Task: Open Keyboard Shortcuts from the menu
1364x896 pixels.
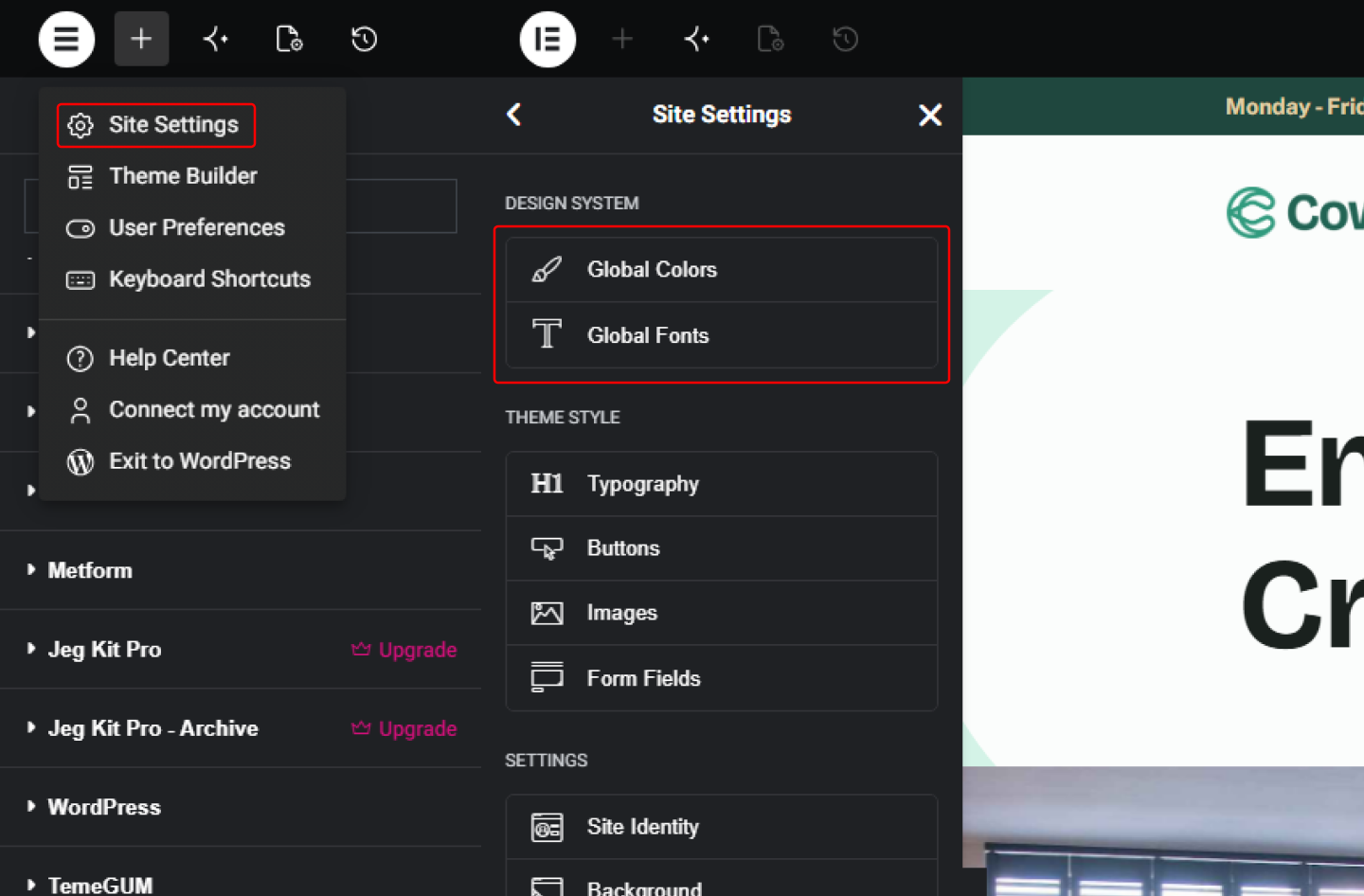Action: tap(192, 279)
